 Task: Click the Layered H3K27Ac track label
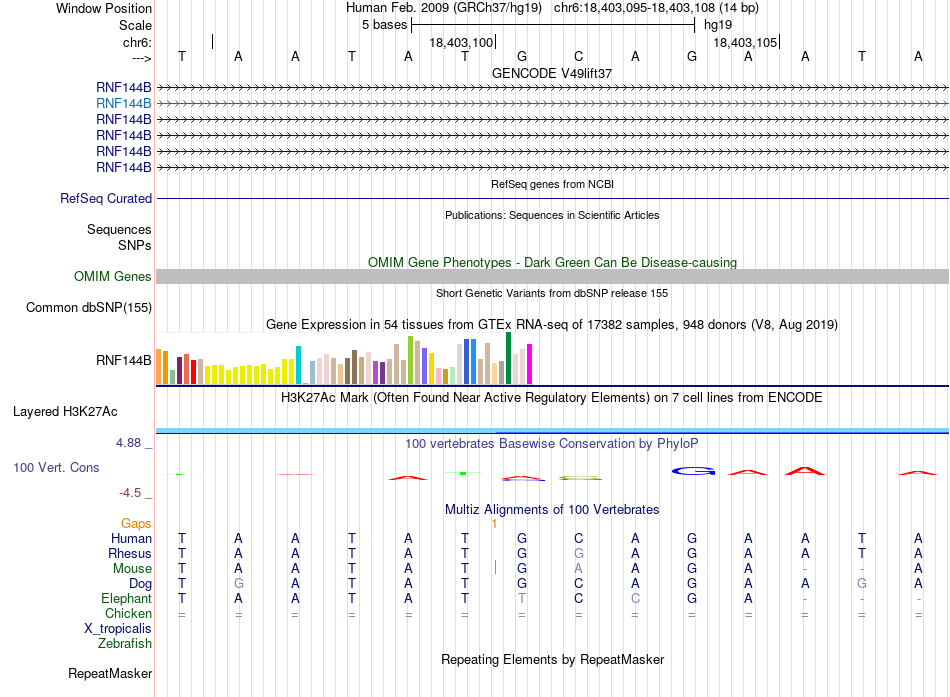(65, 412)
